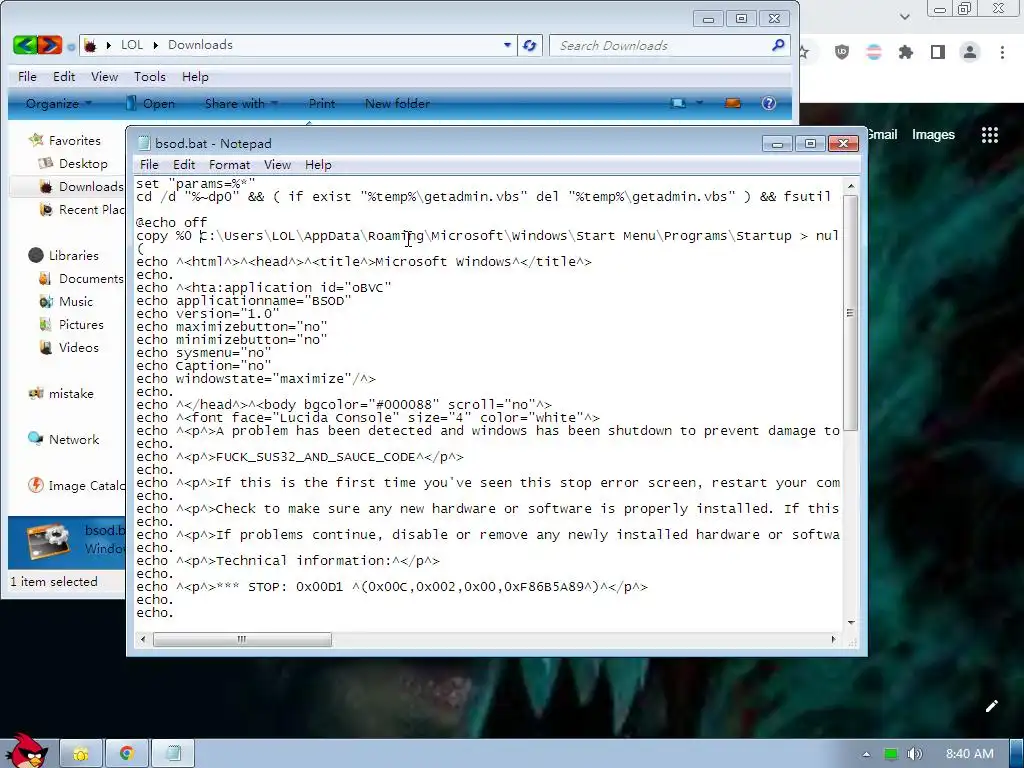Open the uBlock shield extension in Chrome
Image resolution: width=1024 pixels, height=768 pixels.
point(842,52)
